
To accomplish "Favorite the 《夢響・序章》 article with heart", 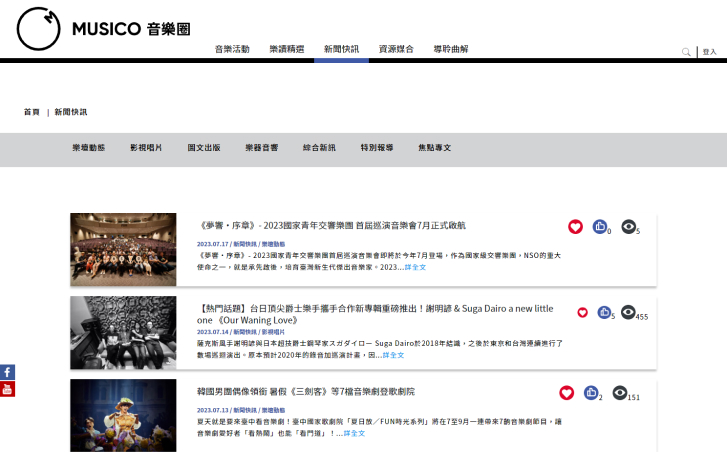I will [575, 227].
